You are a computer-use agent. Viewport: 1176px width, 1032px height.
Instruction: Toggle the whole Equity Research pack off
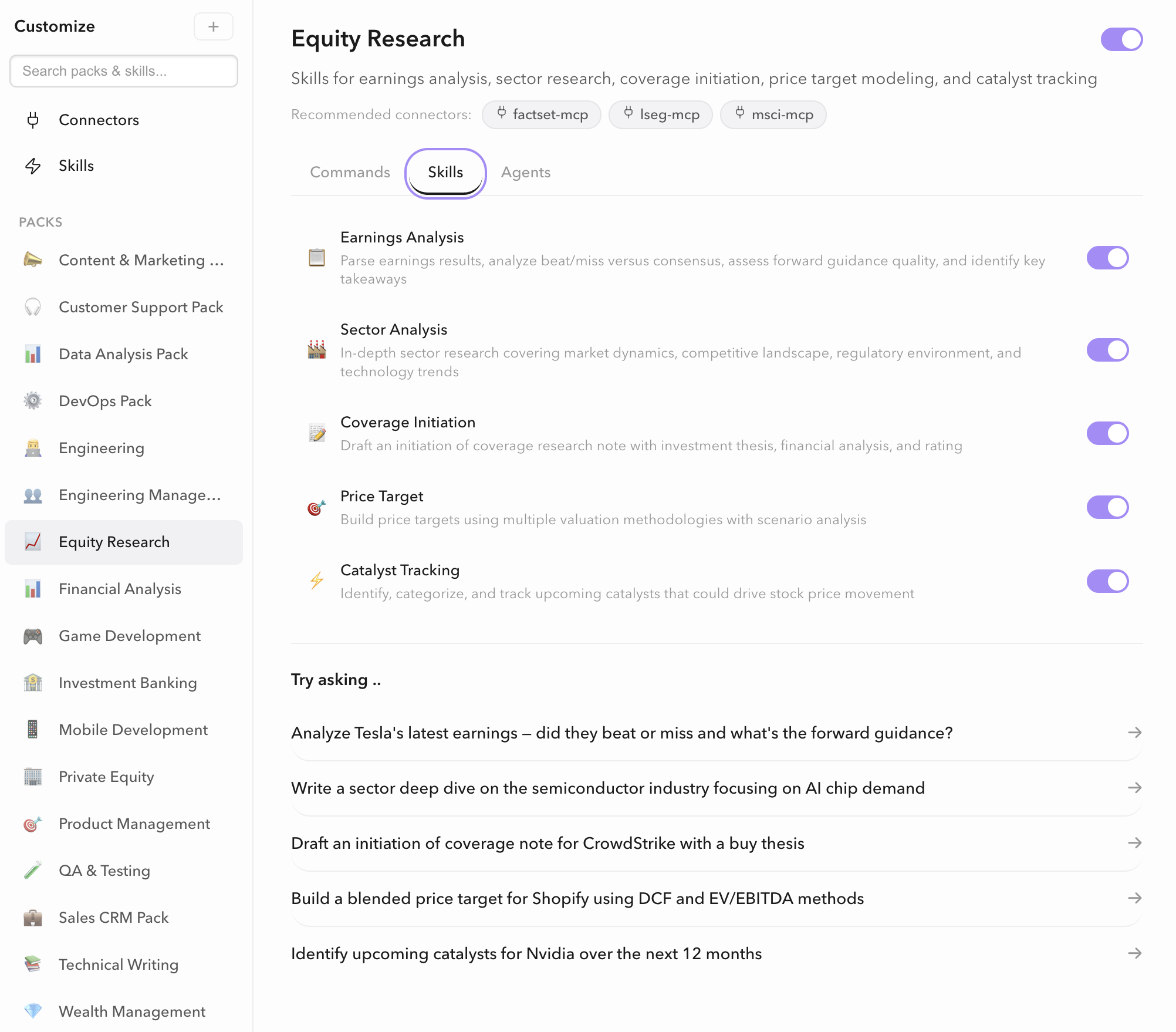click(x=1121, y=39)
